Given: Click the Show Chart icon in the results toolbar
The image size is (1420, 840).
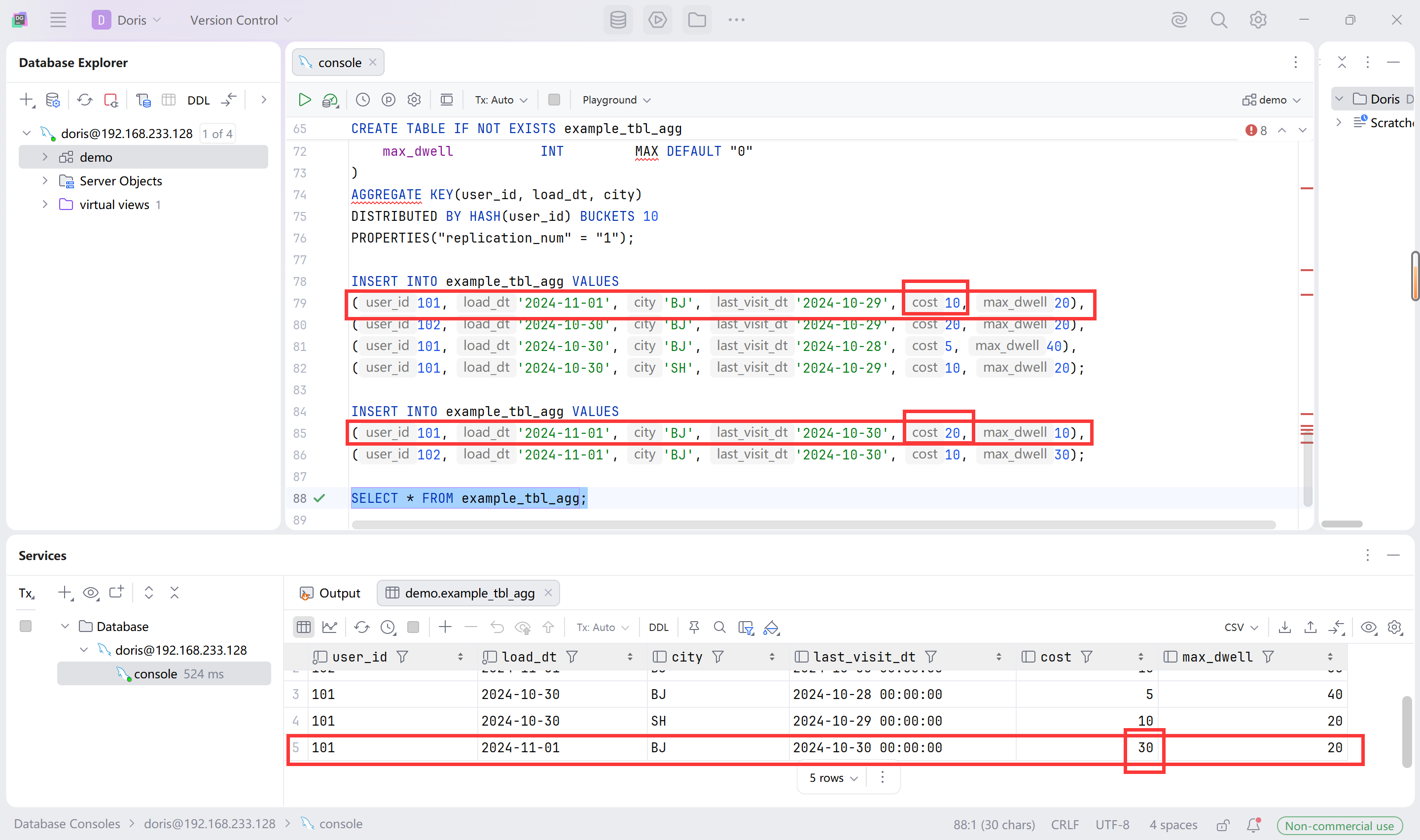Looking at the screenshot, I should point(329,627).
